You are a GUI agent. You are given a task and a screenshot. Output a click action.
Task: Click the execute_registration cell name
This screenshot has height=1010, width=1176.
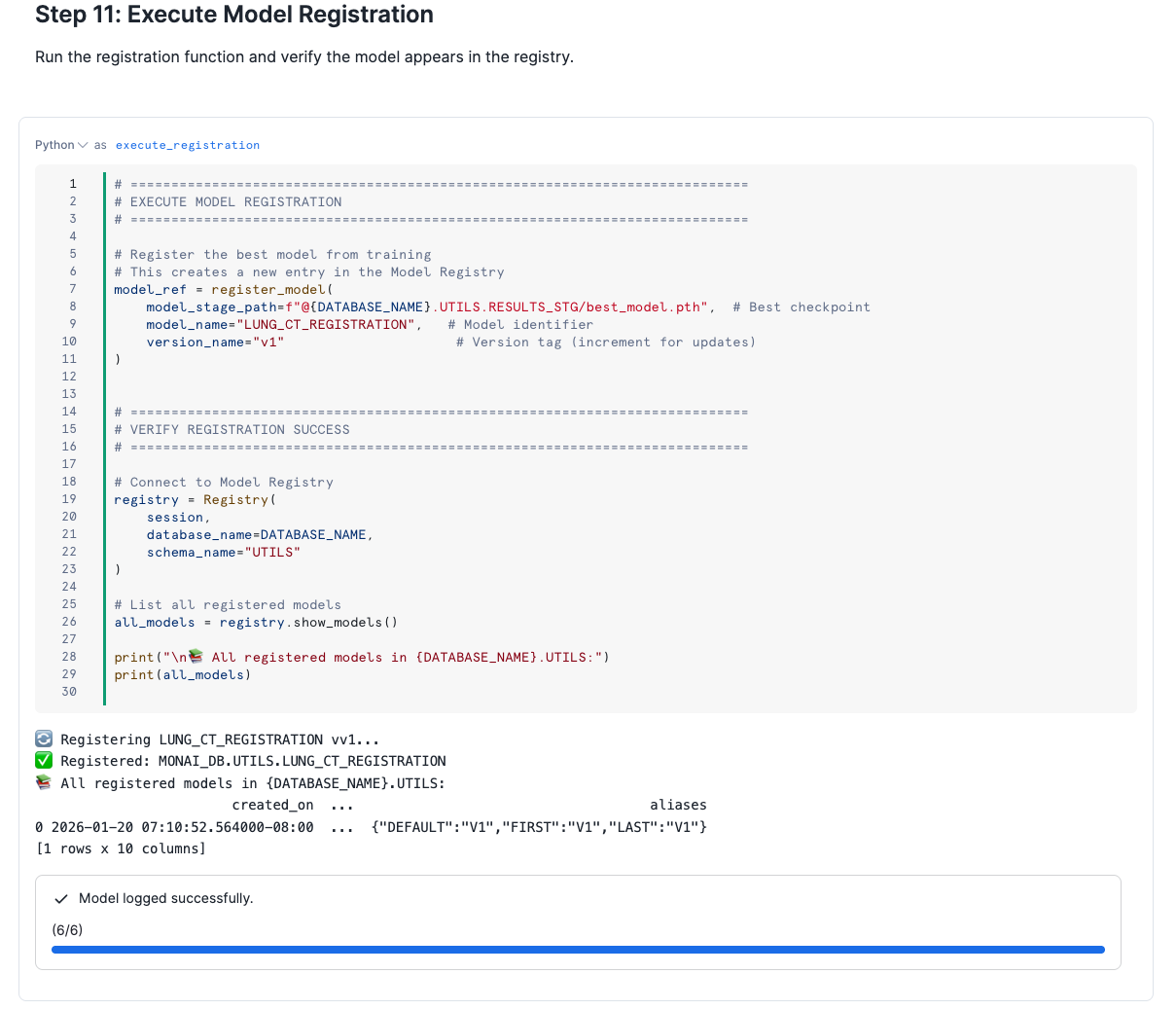[x=188, y=145]
